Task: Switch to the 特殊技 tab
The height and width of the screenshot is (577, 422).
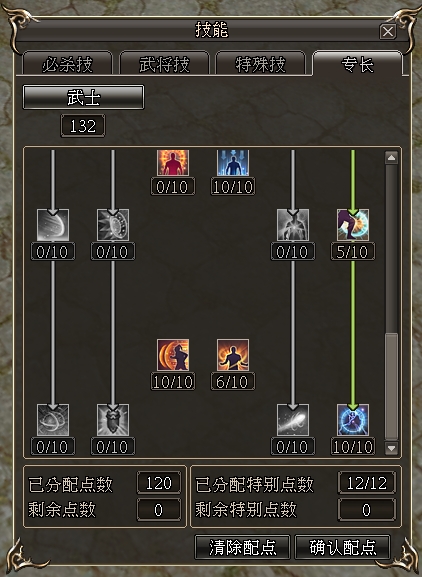Action: click(261, 64)
